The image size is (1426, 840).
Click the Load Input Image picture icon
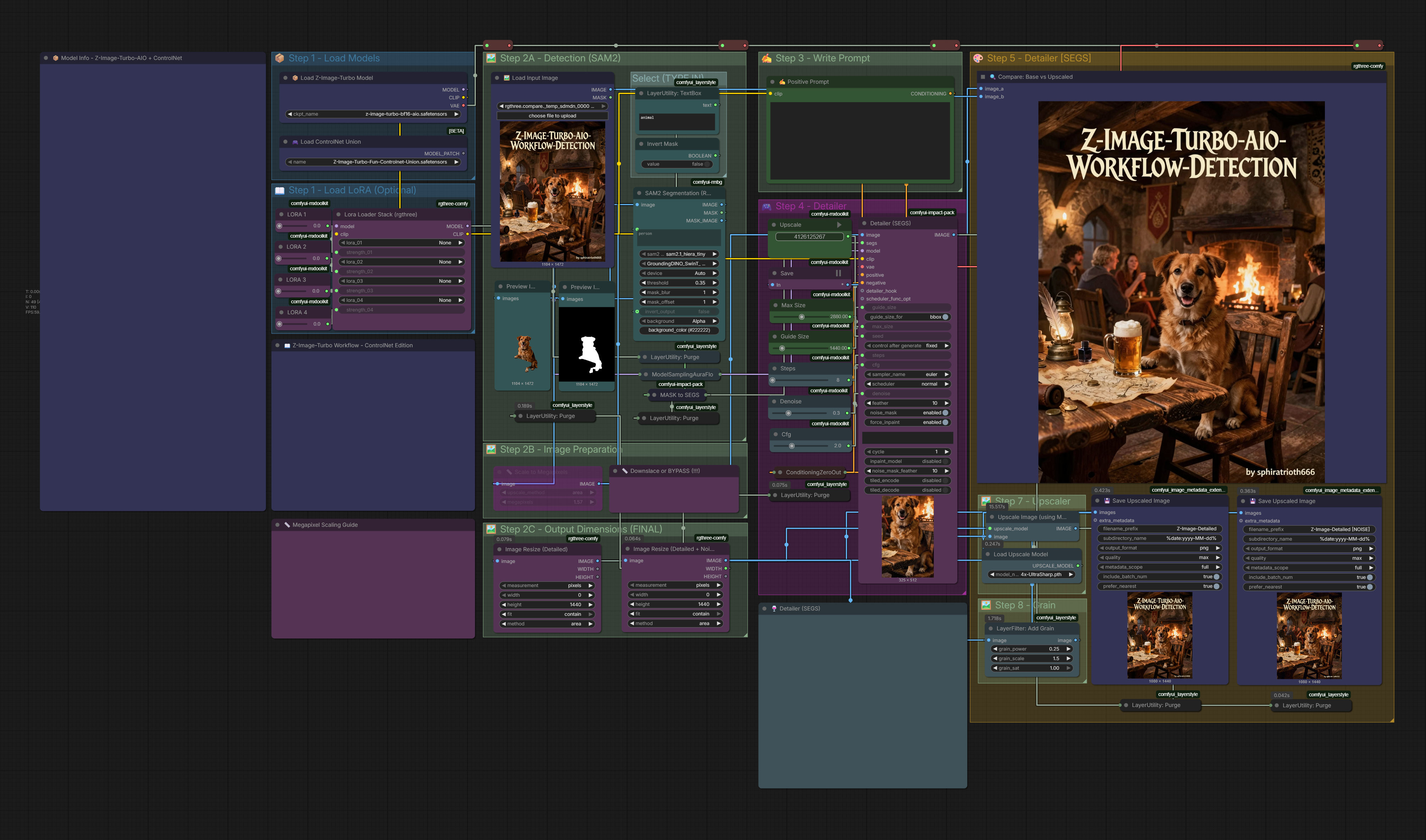pos(507,78)
